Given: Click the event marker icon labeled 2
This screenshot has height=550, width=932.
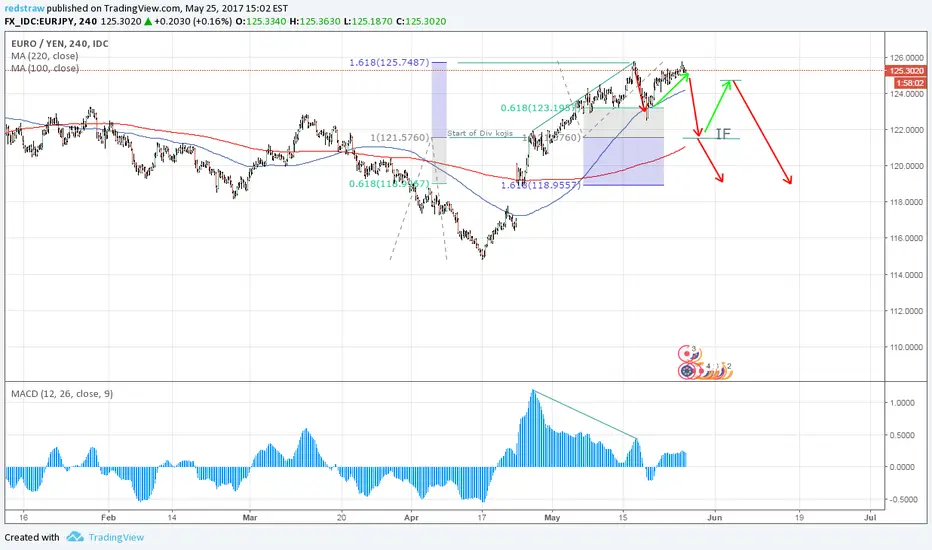Looking at the screenshot, I should pyautogui.click(x=726, y=370).
